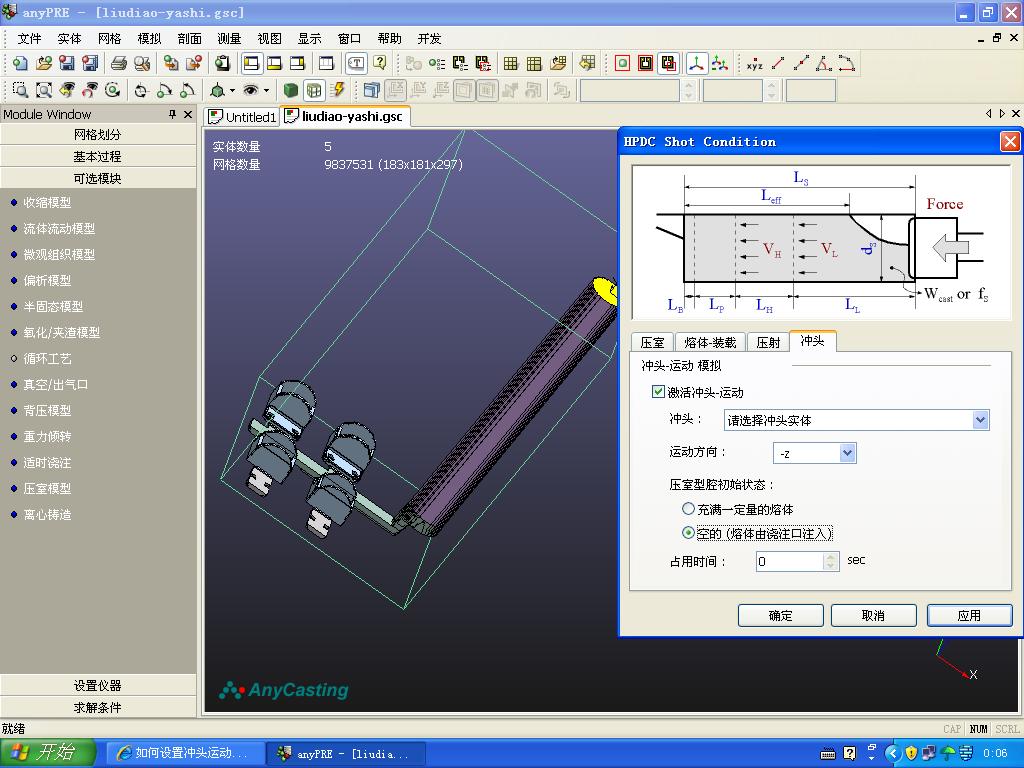The height and width of the screenshot is (768, 1024).
Task: Open the 压室模型 module
Action: (47, 488)
